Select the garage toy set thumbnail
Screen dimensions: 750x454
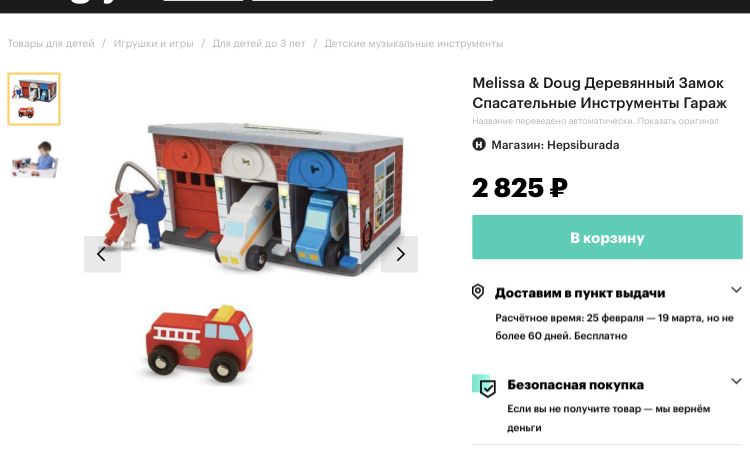pos(34,99)
